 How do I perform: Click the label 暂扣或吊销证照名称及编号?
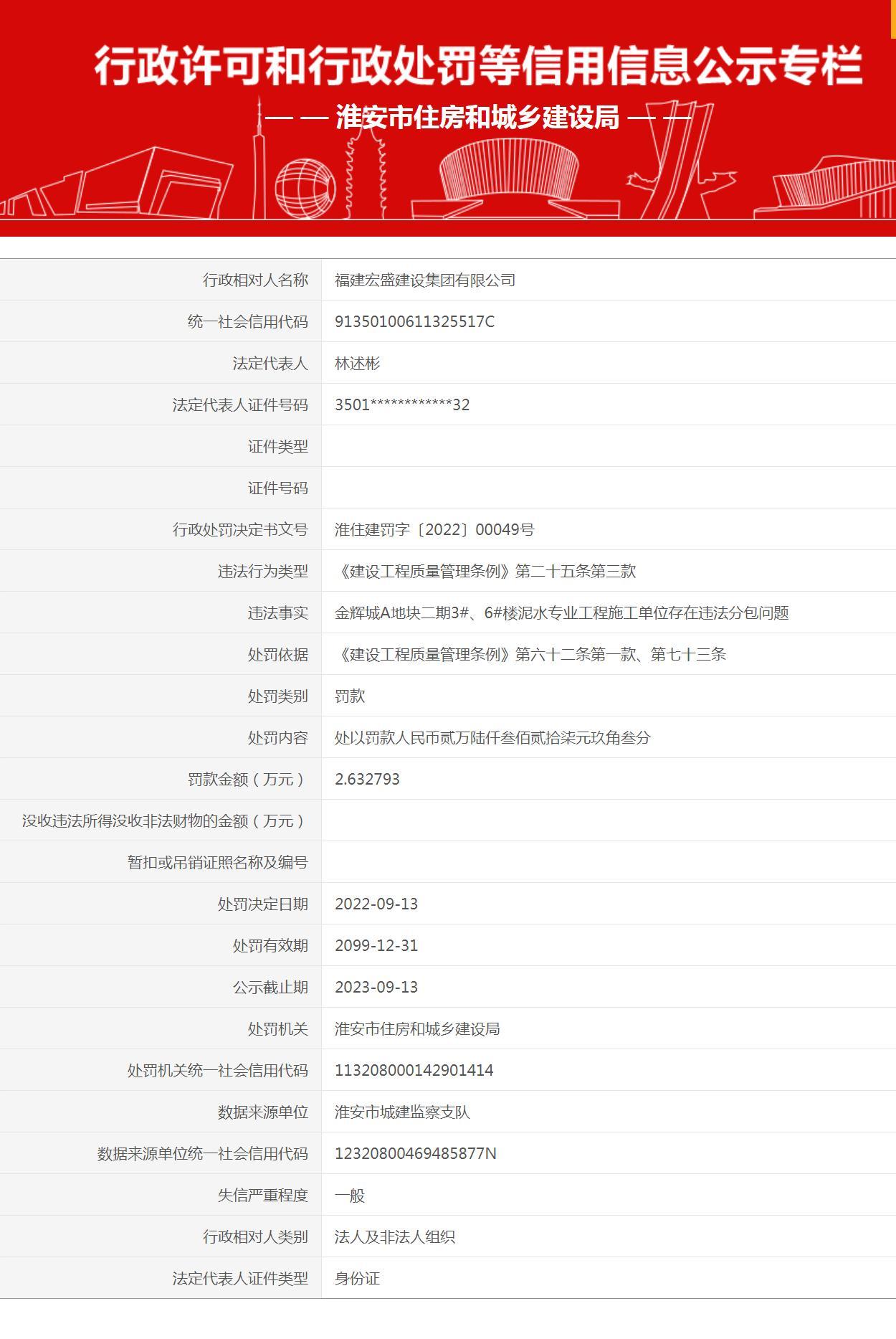[218, 862]
